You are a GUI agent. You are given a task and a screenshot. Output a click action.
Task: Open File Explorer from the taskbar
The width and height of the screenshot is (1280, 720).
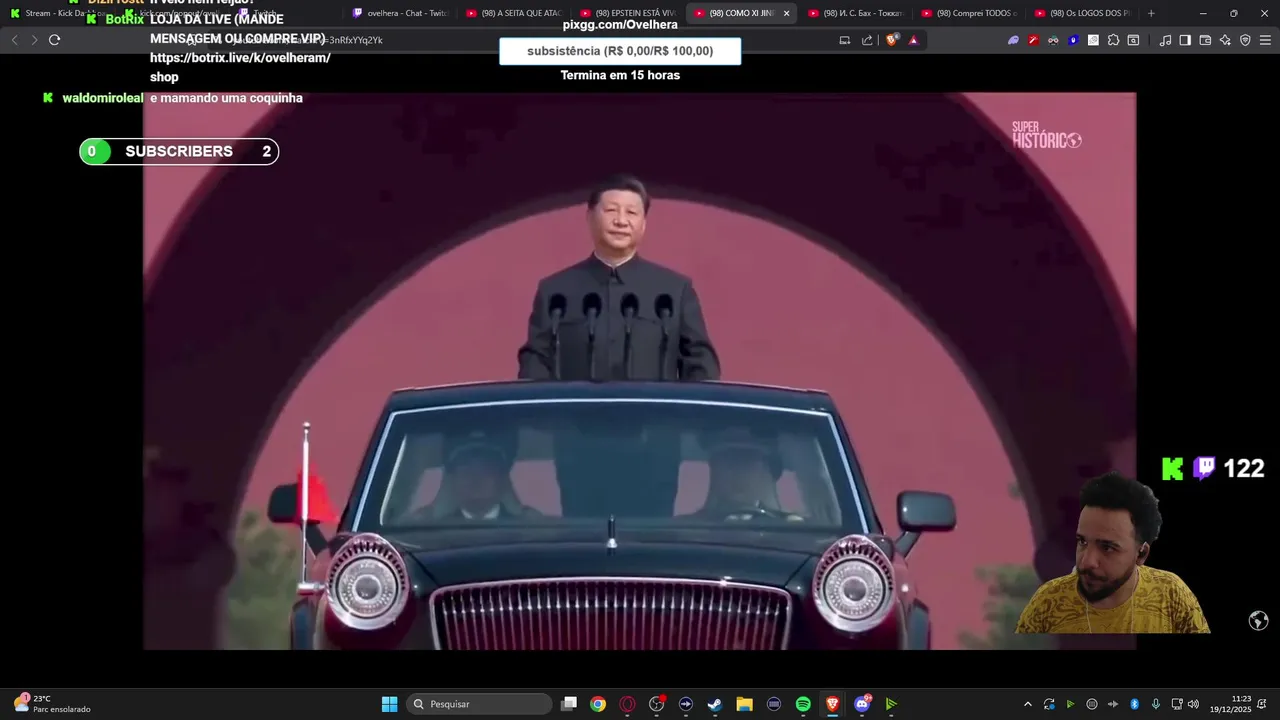[744, 704]
